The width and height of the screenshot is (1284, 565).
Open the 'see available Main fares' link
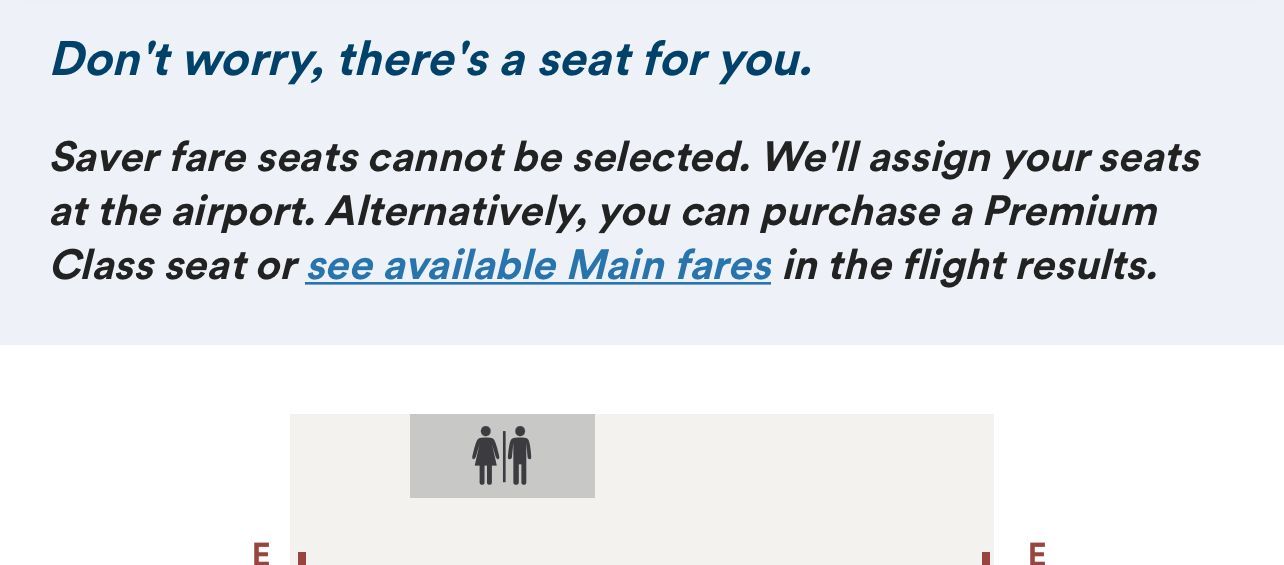click(538, 266)
